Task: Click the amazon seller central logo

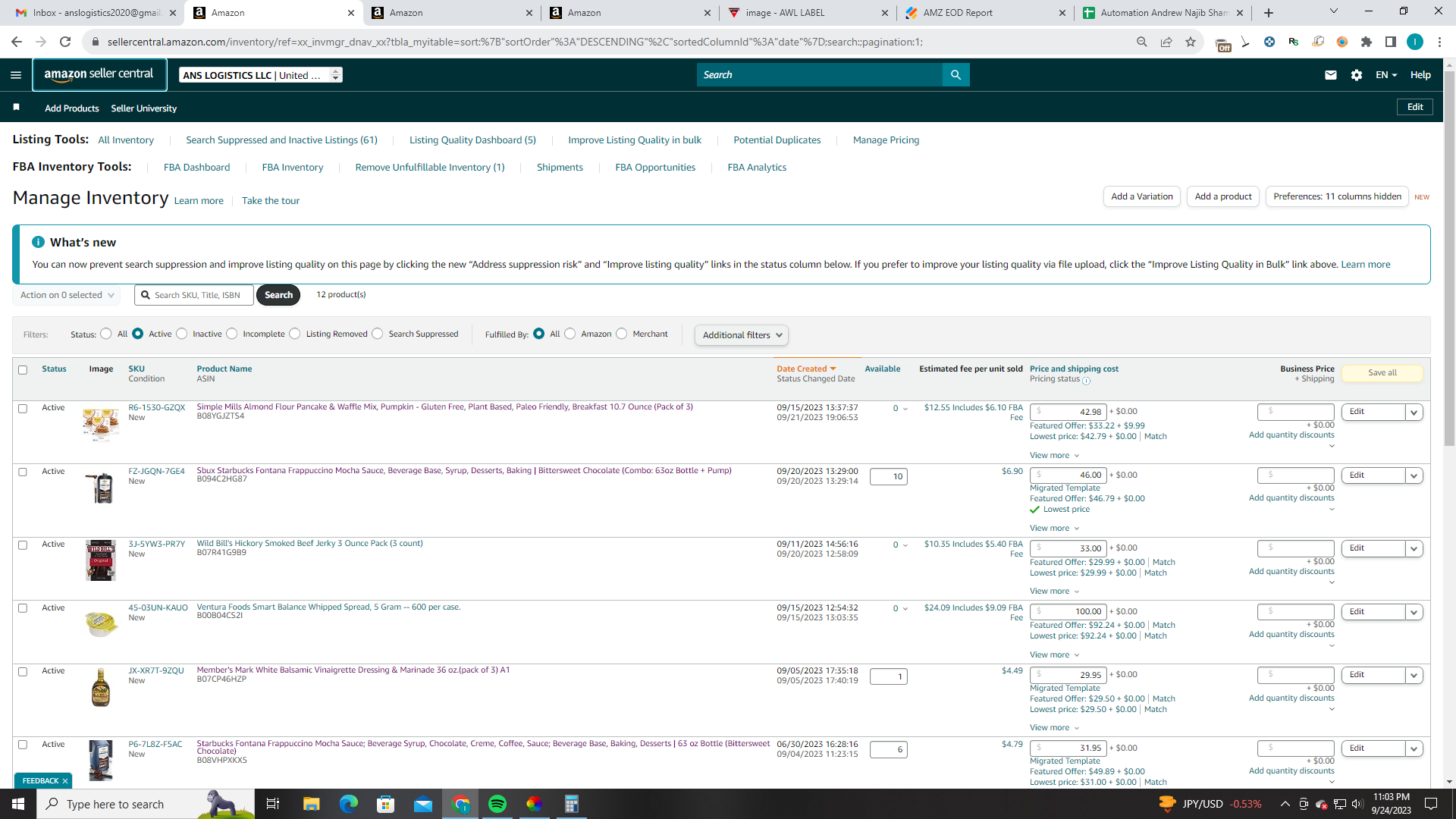Action: (x=99, y=75)
